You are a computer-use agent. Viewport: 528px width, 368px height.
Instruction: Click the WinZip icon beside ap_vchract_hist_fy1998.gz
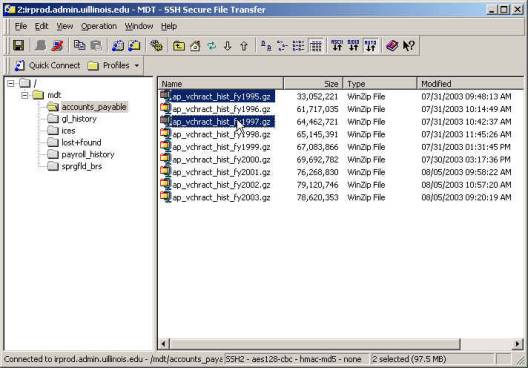click(x=165, y=134)
